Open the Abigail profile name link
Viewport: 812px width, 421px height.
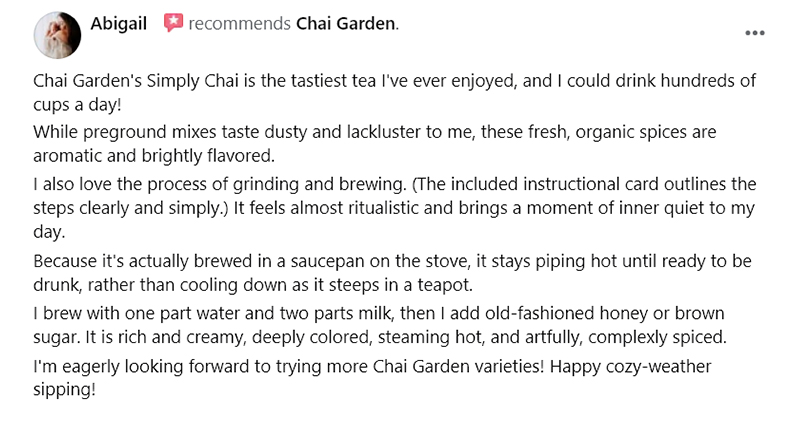118,22
